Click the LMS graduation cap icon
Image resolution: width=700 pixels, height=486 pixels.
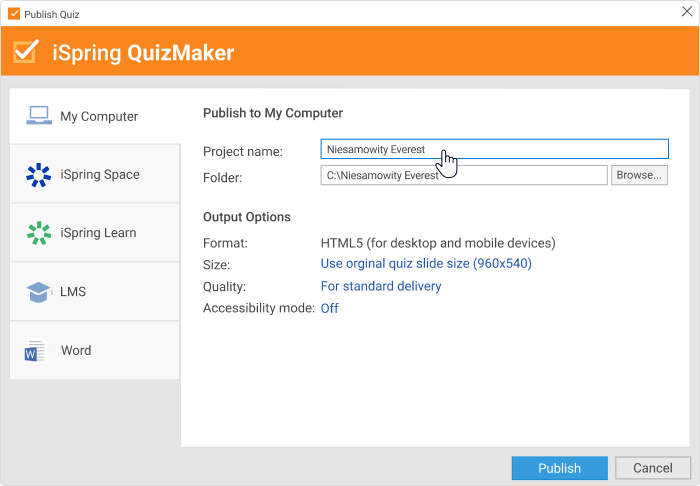tap(39, 292)
